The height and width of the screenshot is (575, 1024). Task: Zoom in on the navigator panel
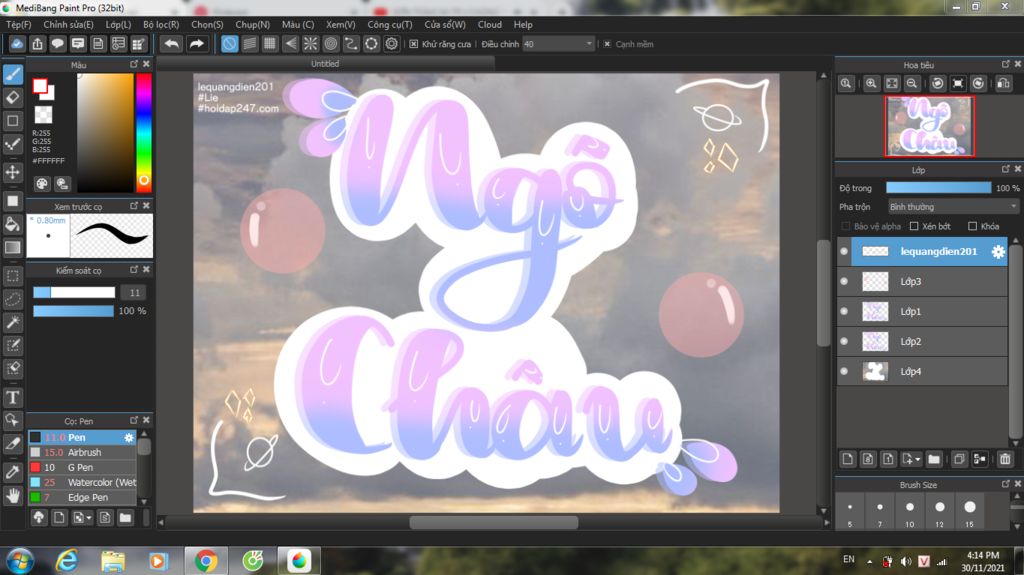tap(871, 84)
